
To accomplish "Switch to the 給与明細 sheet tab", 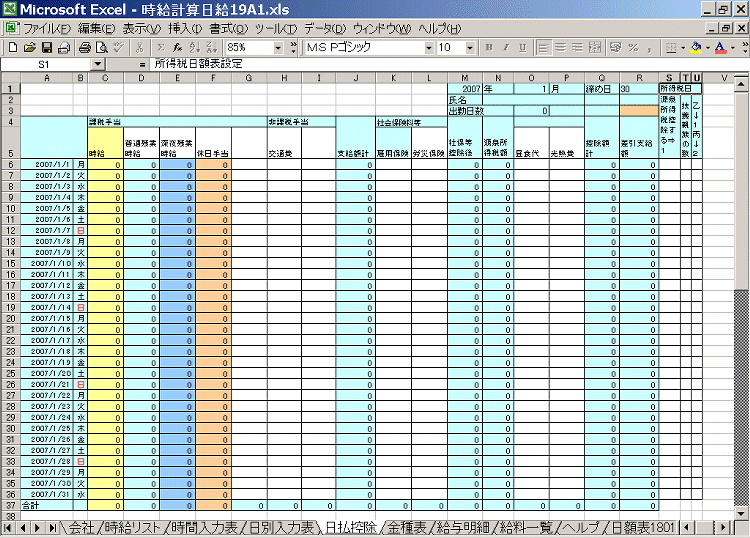I will click(442, 527).
